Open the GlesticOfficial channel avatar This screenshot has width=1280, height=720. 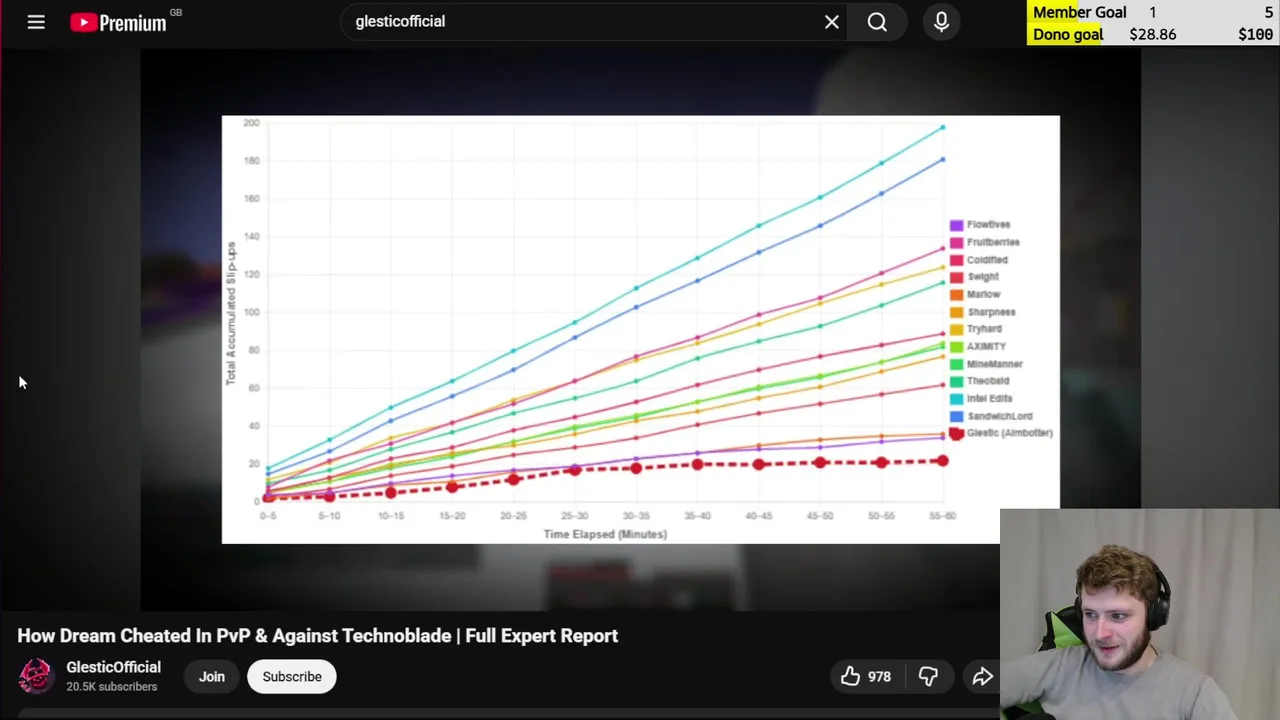[36, 676]
